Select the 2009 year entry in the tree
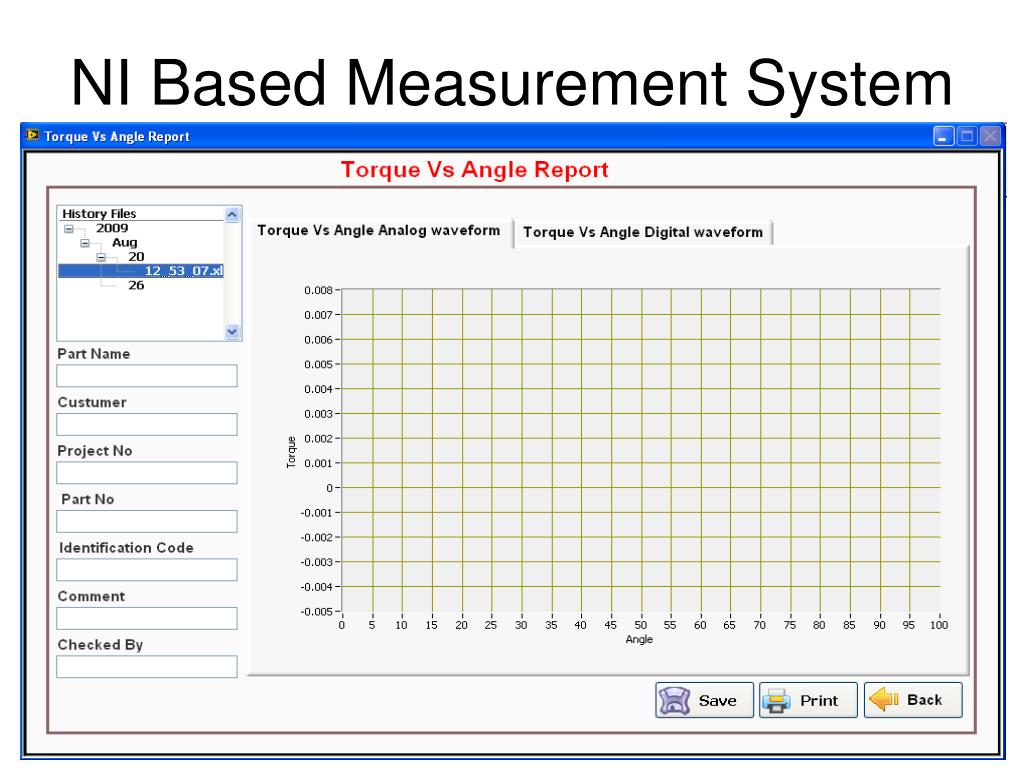This screenshot has width=1024, height=768. 112,228
